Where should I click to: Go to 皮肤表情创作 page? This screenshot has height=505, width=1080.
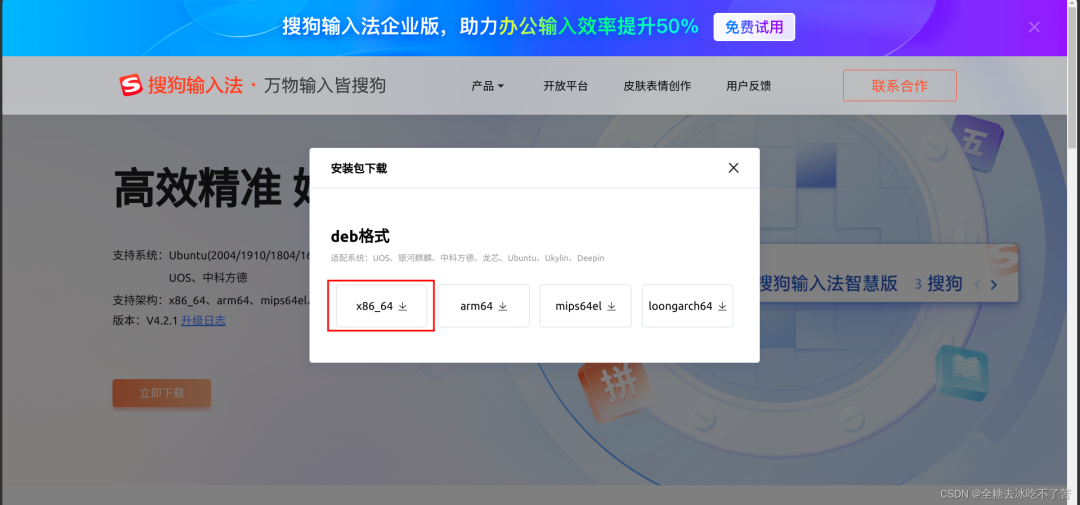point(656,86)
